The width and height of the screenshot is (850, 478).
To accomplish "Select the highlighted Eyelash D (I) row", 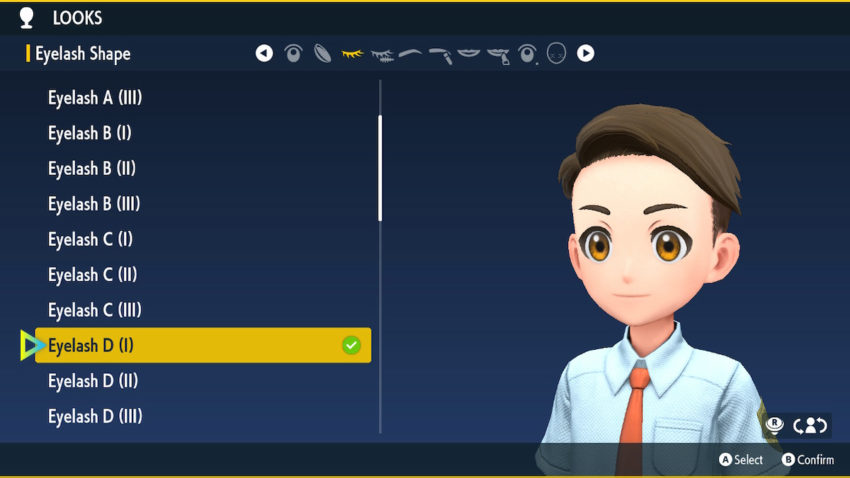I will [203, 345].
